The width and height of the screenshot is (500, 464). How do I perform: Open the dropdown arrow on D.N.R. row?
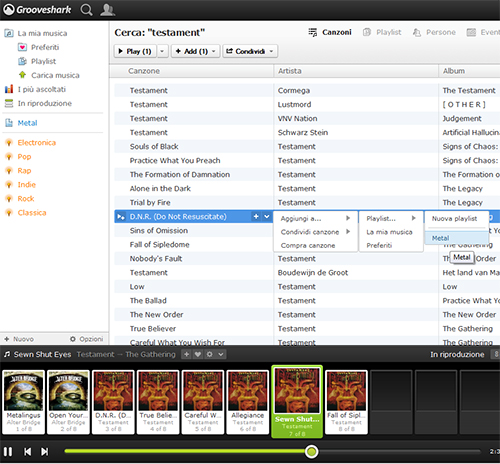click(267, 217)
